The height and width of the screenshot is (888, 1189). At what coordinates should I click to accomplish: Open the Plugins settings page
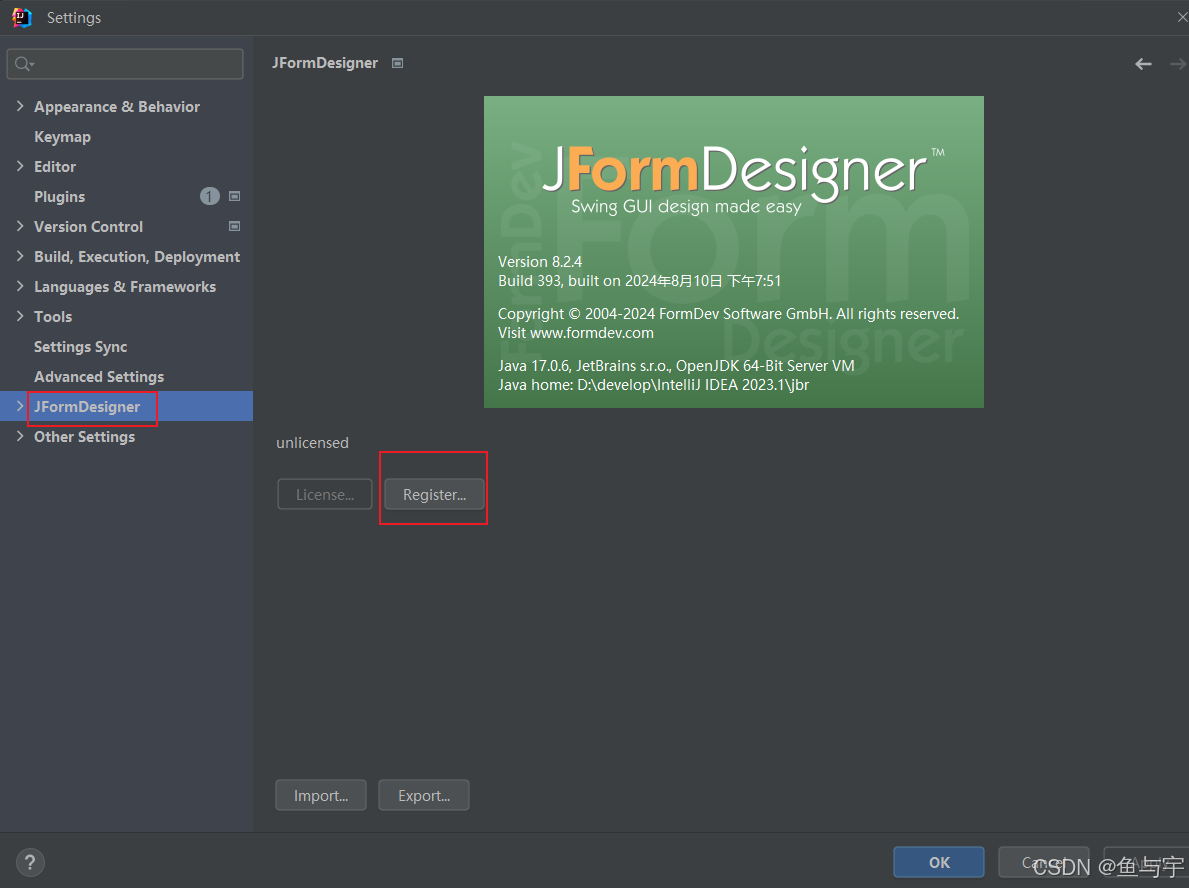[59, 196]
